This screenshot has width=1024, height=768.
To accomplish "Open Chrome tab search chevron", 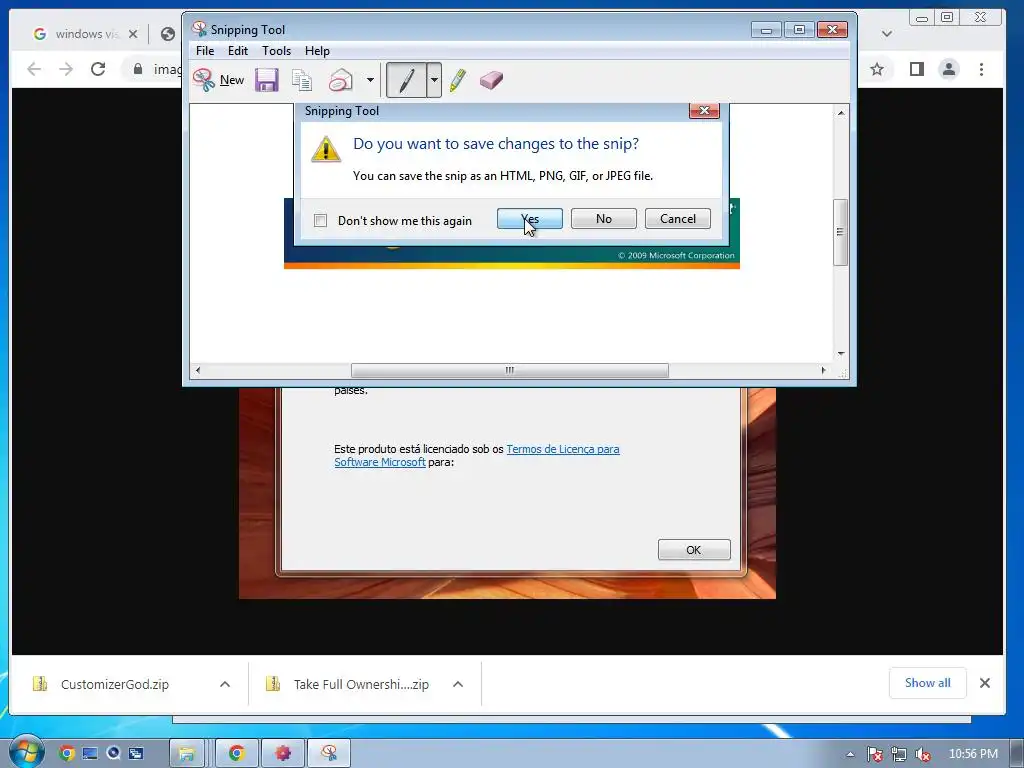I will click(x=886, y=34).
